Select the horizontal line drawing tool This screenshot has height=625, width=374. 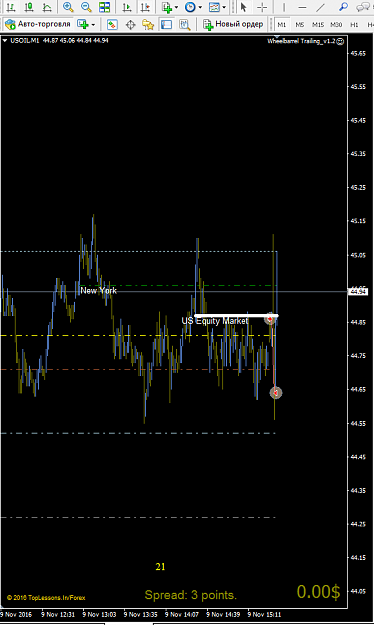(x=302, y=7)
